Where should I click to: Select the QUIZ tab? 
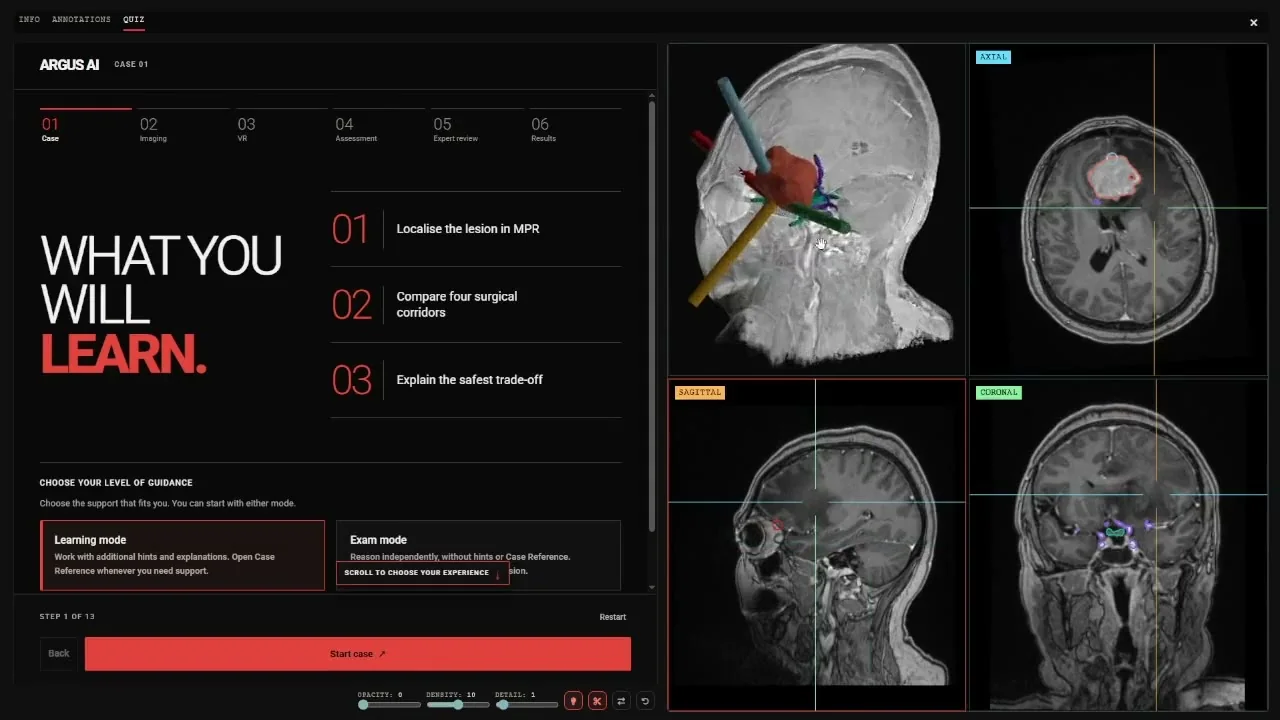click(x=134, y=19)
